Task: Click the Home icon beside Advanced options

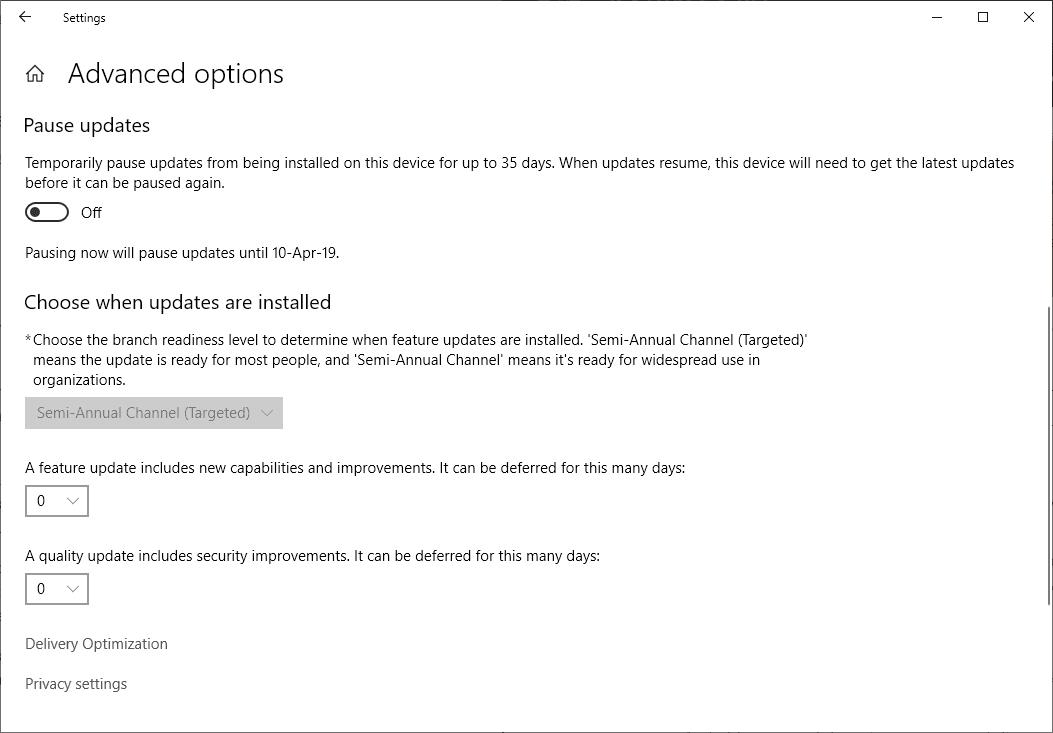Action: click(35, 74)
